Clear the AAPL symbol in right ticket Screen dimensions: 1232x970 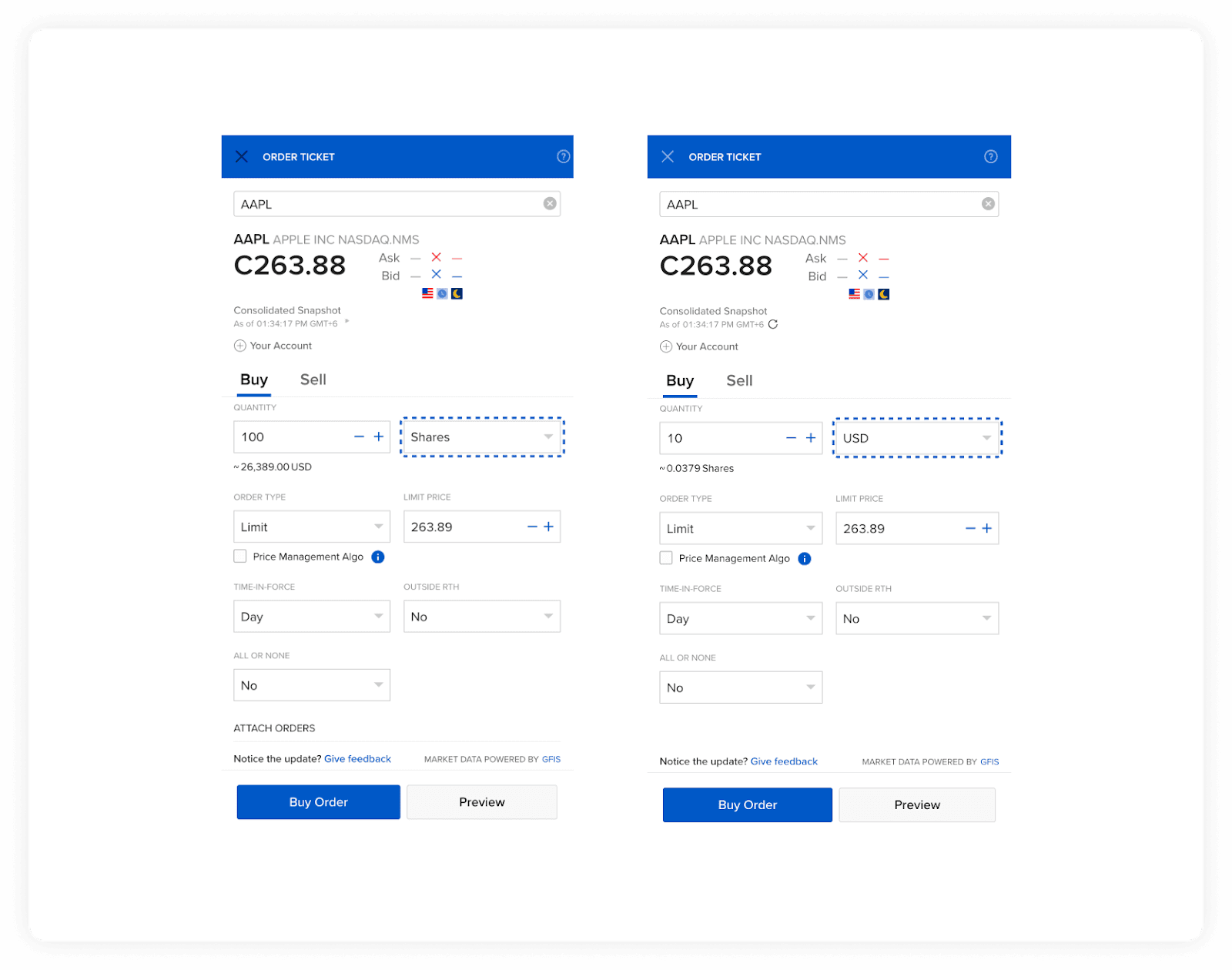coord(988,204)
